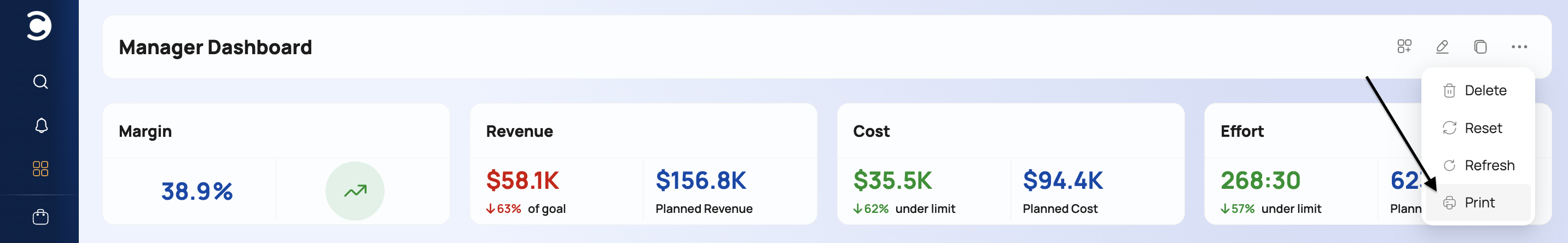This screenshot has height=243, width=1568.
Task: Click the green margin trend indicator
Action: pyautogui.click(x=355, y=191)
